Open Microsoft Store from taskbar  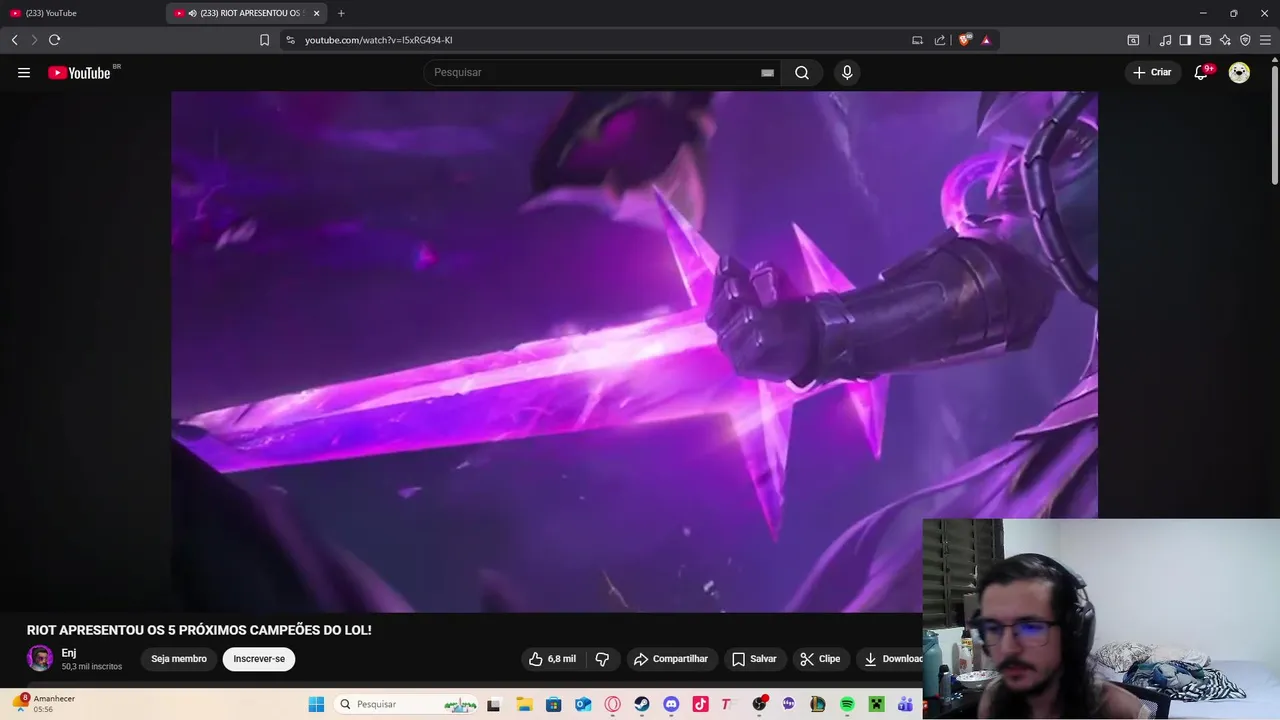click(553, 704)
